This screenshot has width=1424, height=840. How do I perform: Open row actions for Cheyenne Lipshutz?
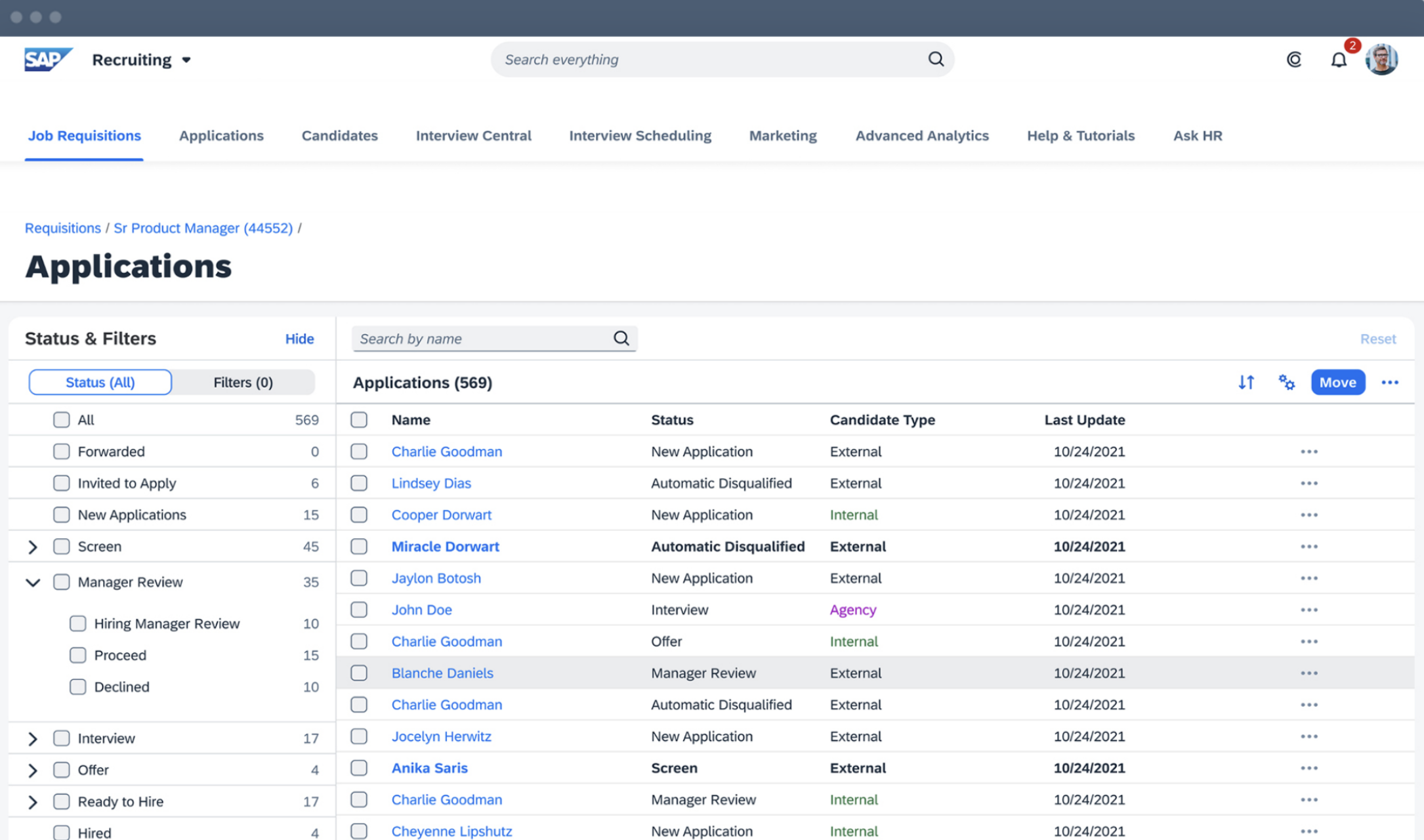tap(1309, 831)
